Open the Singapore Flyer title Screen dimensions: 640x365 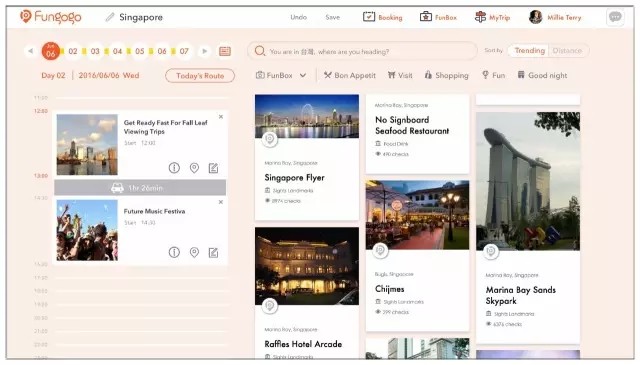coord(294,178)
